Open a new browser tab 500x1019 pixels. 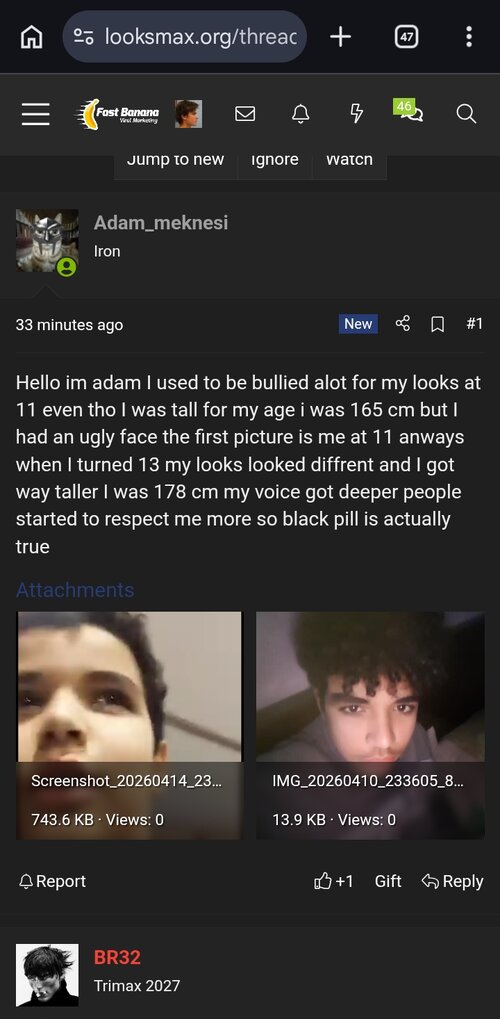340,37
